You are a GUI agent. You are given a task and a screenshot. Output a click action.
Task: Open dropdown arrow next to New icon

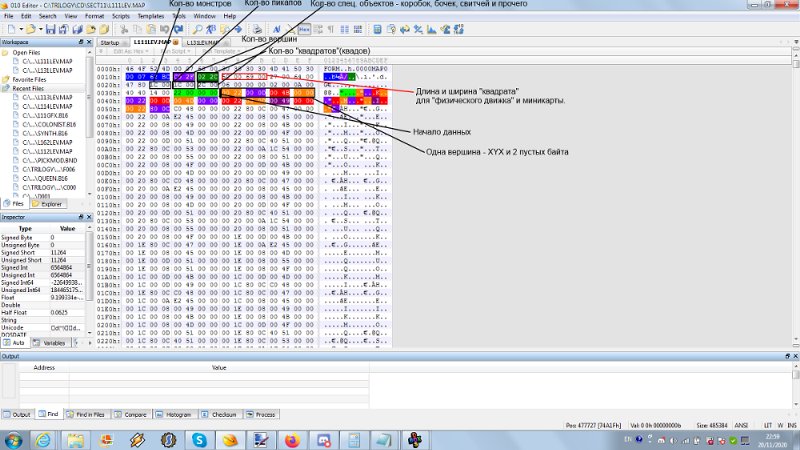[20, 30]
